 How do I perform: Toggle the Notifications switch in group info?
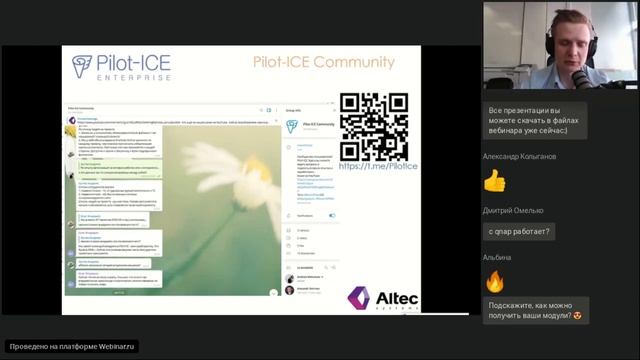(332, 216)
